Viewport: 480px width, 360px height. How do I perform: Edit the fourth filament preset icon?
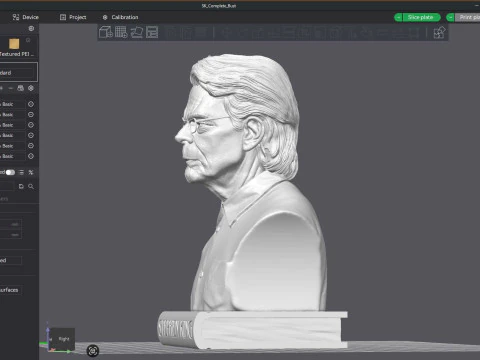click(31, 135)
